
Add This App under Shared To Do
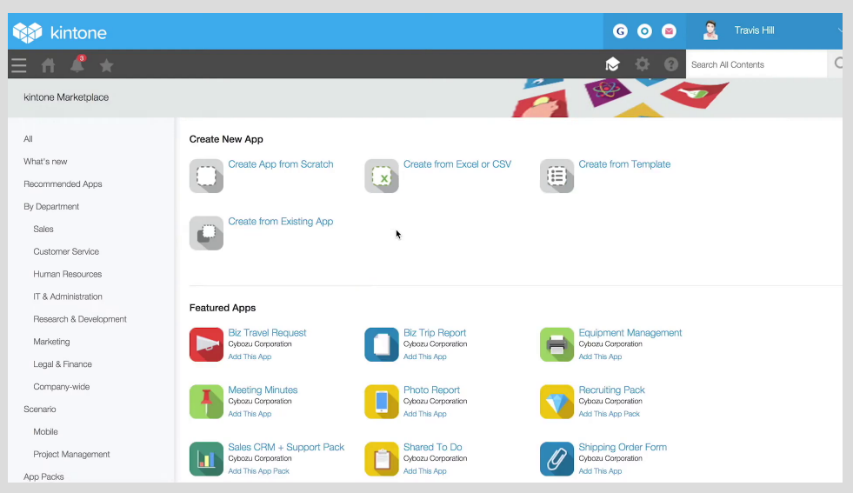click(425, 471)
